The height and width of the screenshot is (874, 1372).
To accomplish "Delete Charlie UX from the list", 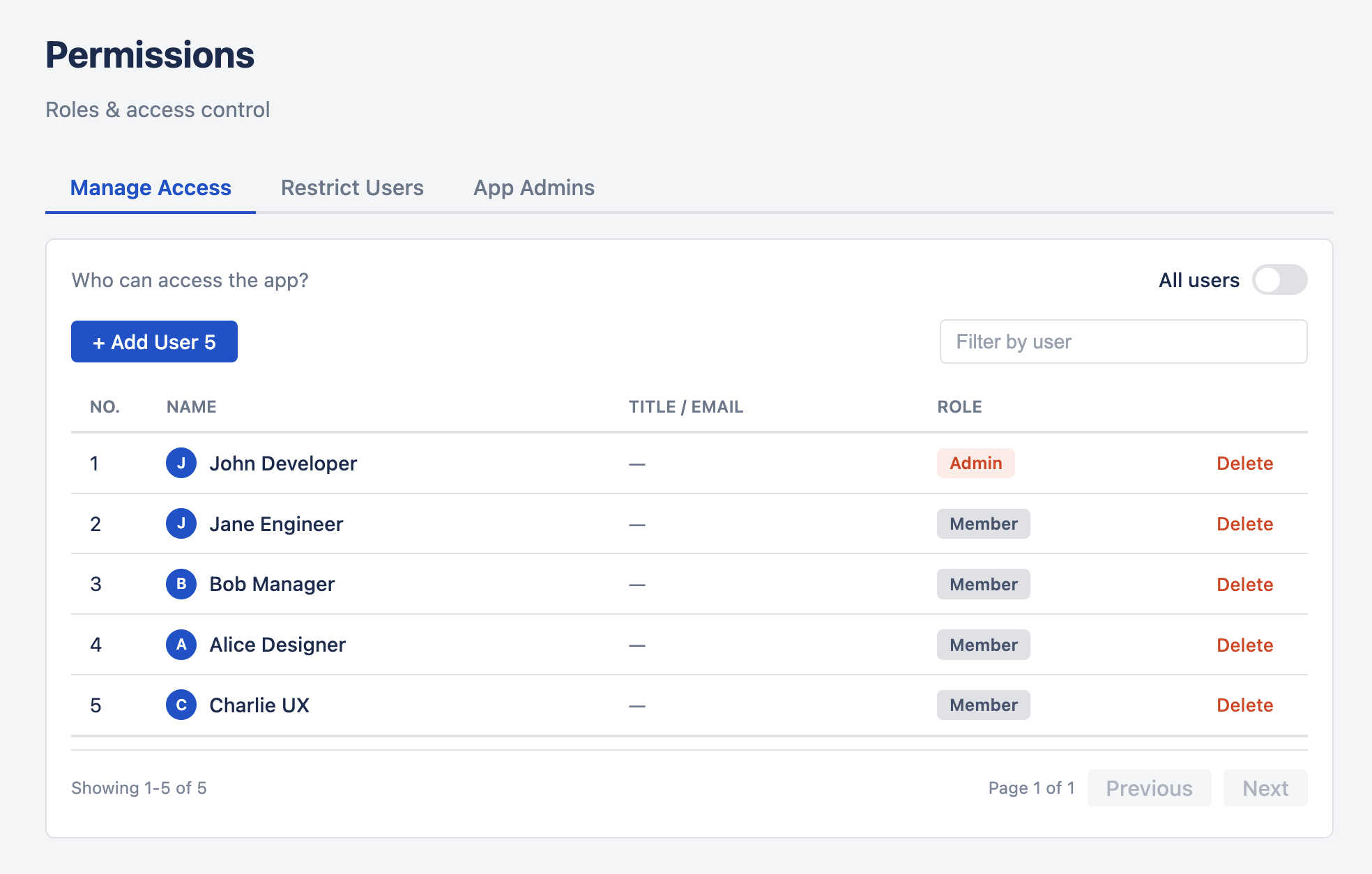I will (x=1245, y=705).
